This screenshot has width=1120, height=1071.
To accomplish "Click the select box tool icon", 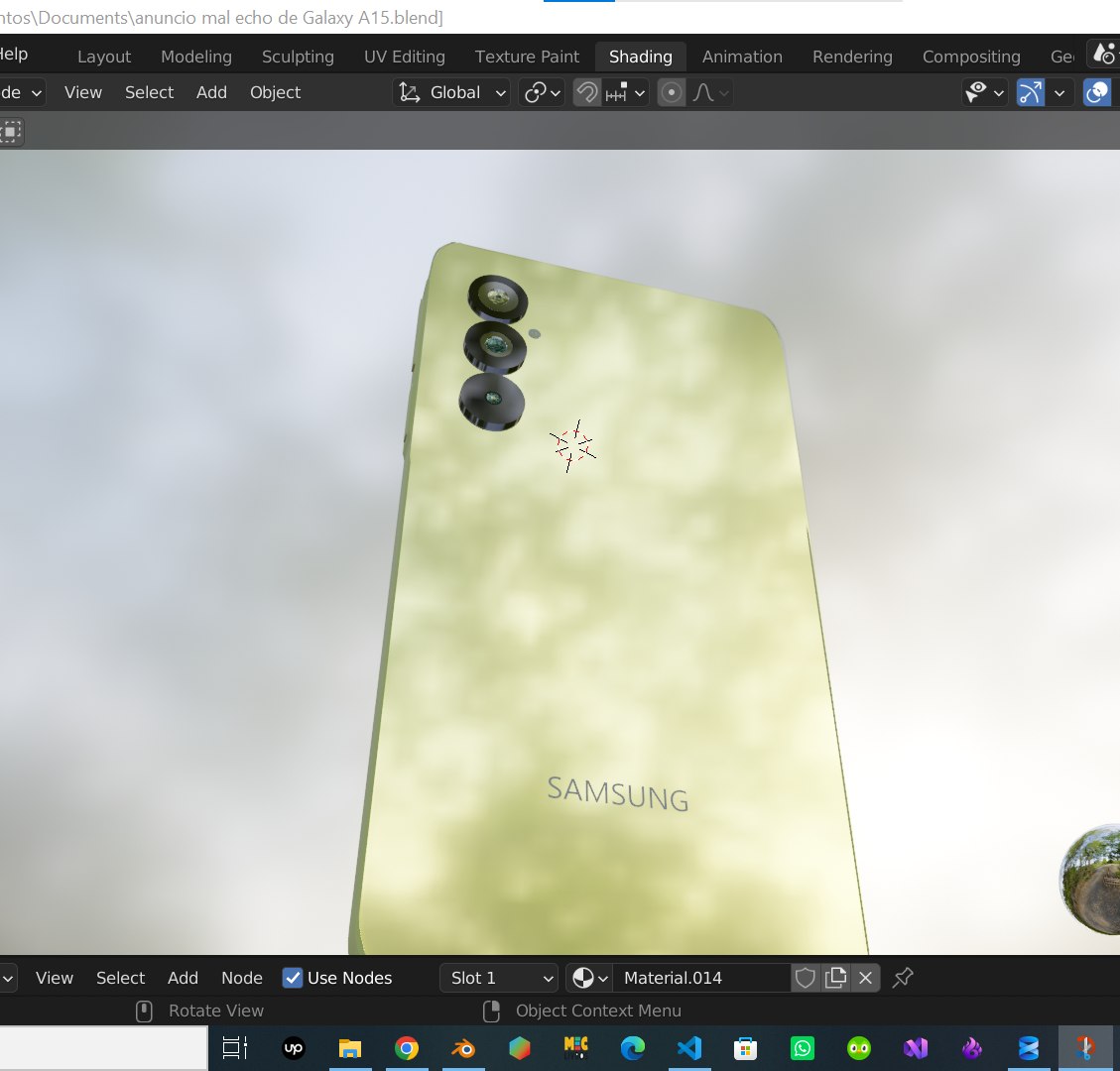I will point(12,132).
